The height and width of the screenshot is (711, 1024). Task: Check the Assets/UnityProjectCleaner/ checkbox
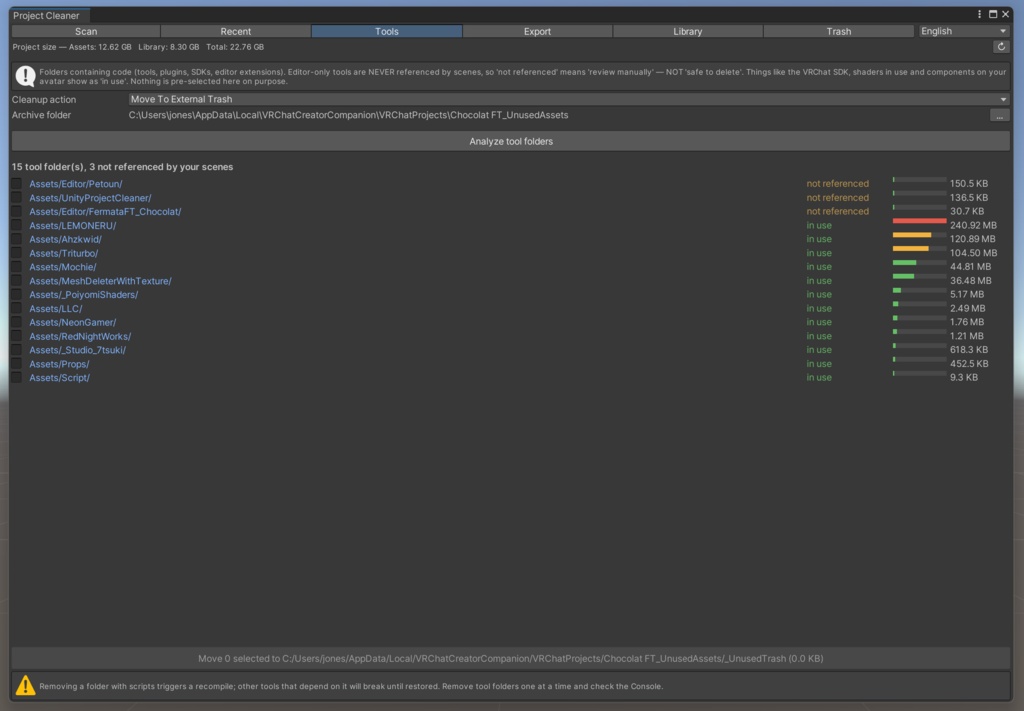click(x=16, y=198)
